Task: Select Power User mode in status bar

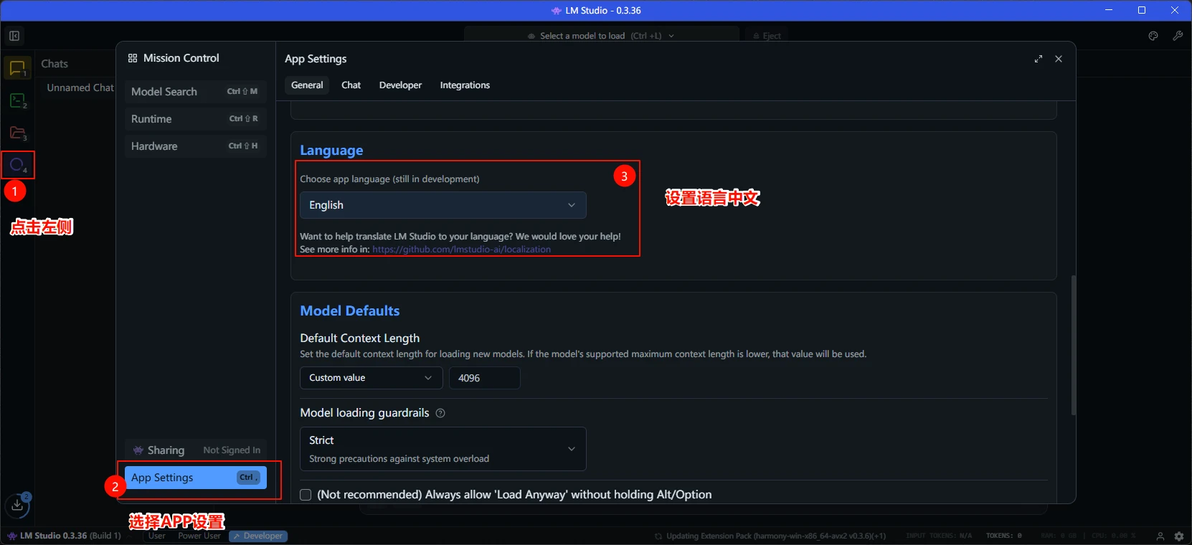Action: click(x=199, y=536)
